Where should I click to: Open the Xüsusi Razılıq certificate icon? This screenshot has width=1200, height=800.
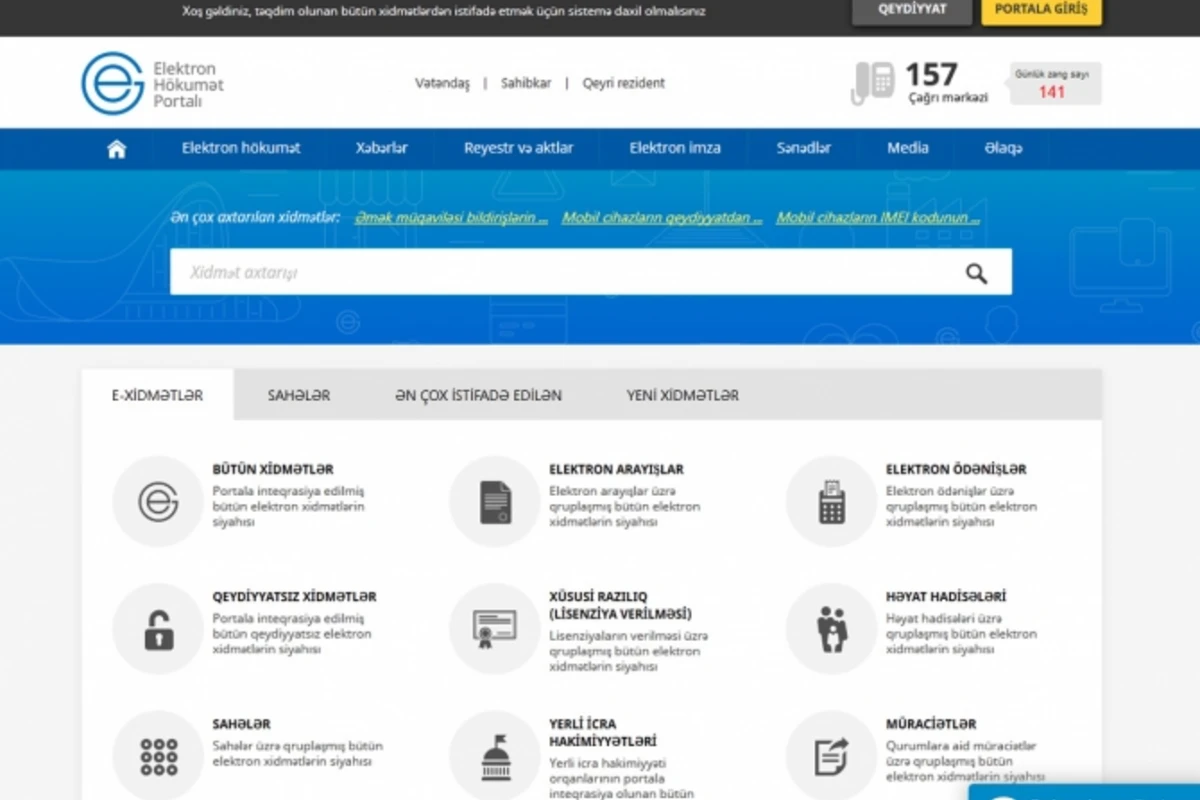pos(495,629)
